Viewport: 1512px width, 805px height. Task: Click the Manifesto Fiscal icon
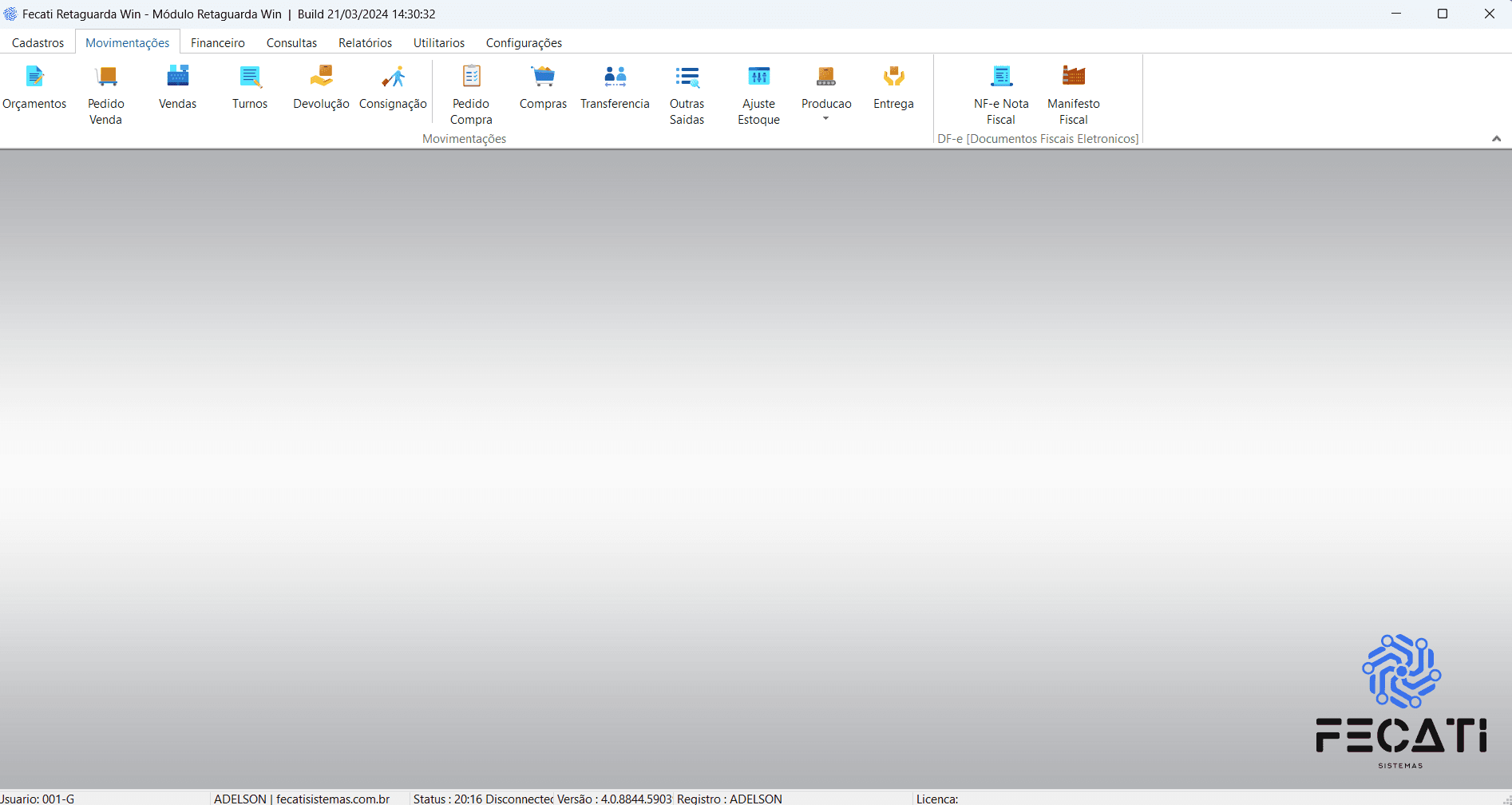click(1073, 77)
